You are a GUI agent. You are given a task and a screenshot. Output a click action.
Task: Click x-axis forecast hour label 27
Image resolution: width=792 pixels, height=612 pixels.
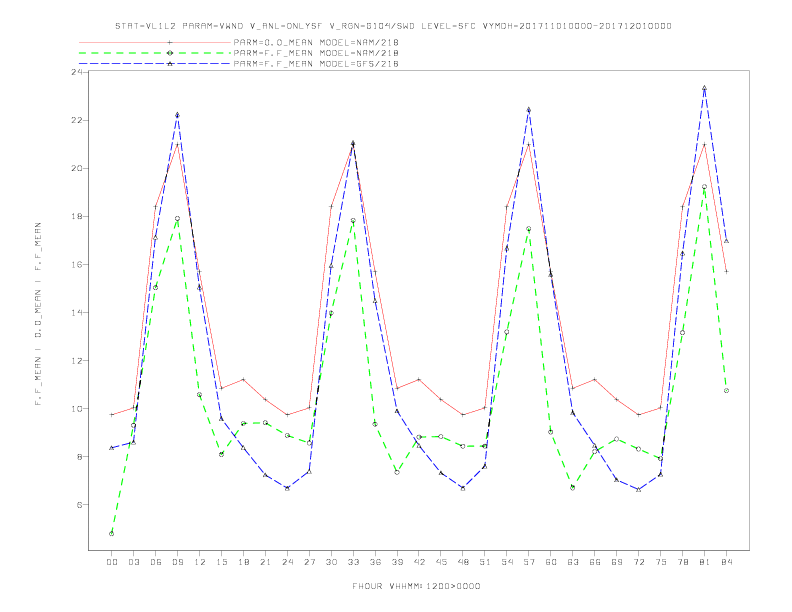coord(309,562)
